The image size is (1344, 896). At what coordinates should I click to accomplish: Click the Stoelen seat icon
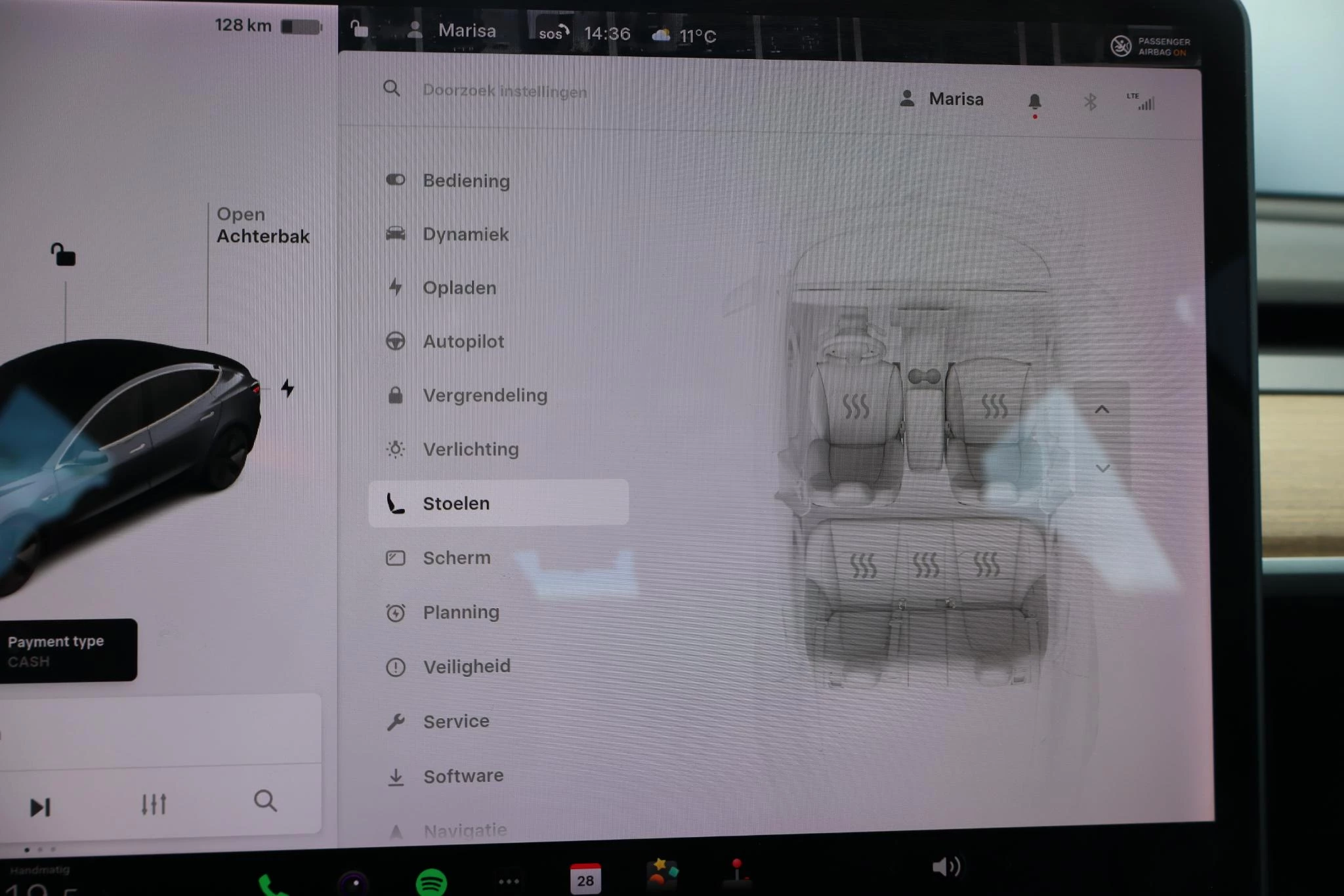point(394,502)
